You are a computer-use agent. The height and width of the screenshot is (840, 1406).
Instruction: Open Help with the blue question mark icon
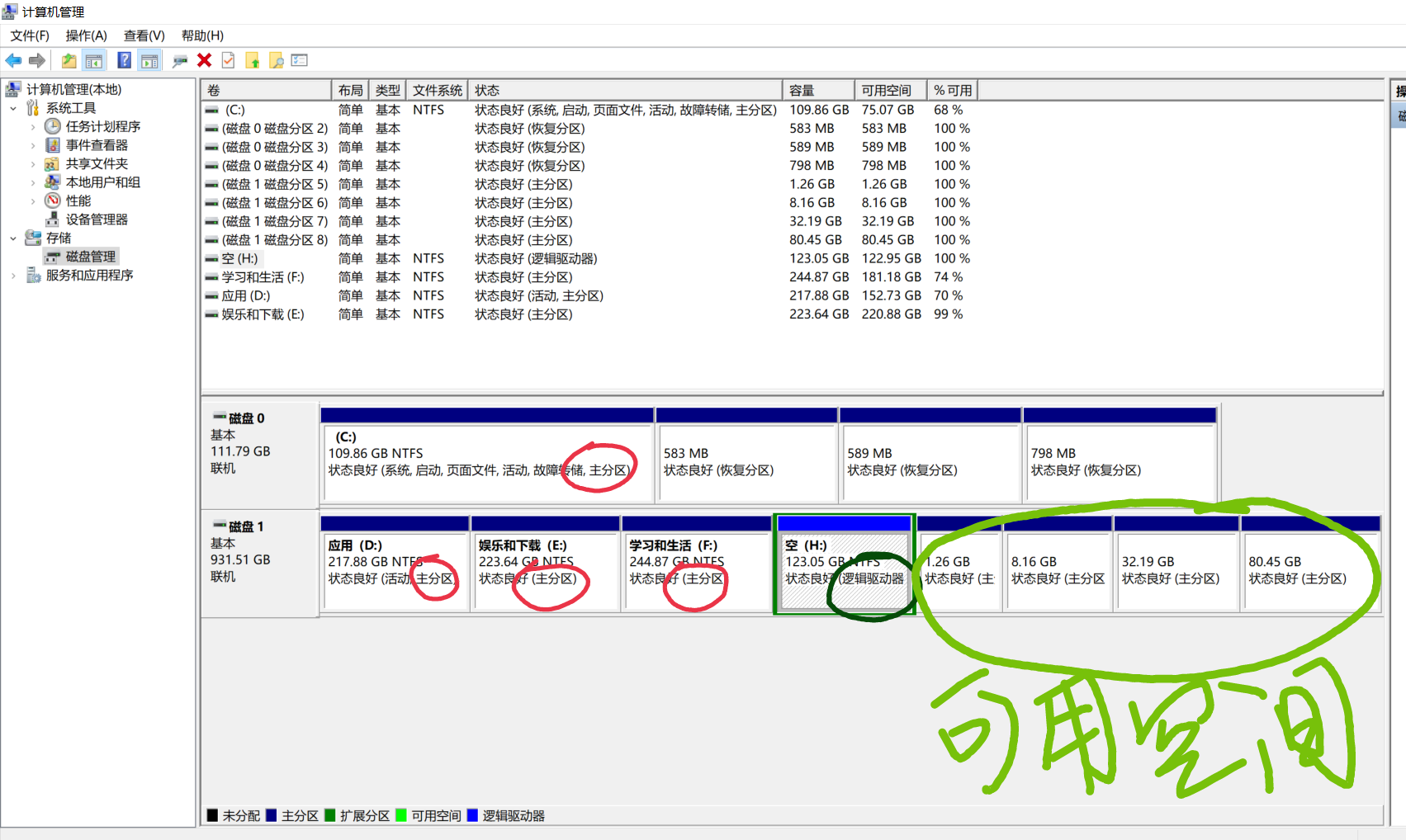124,60
